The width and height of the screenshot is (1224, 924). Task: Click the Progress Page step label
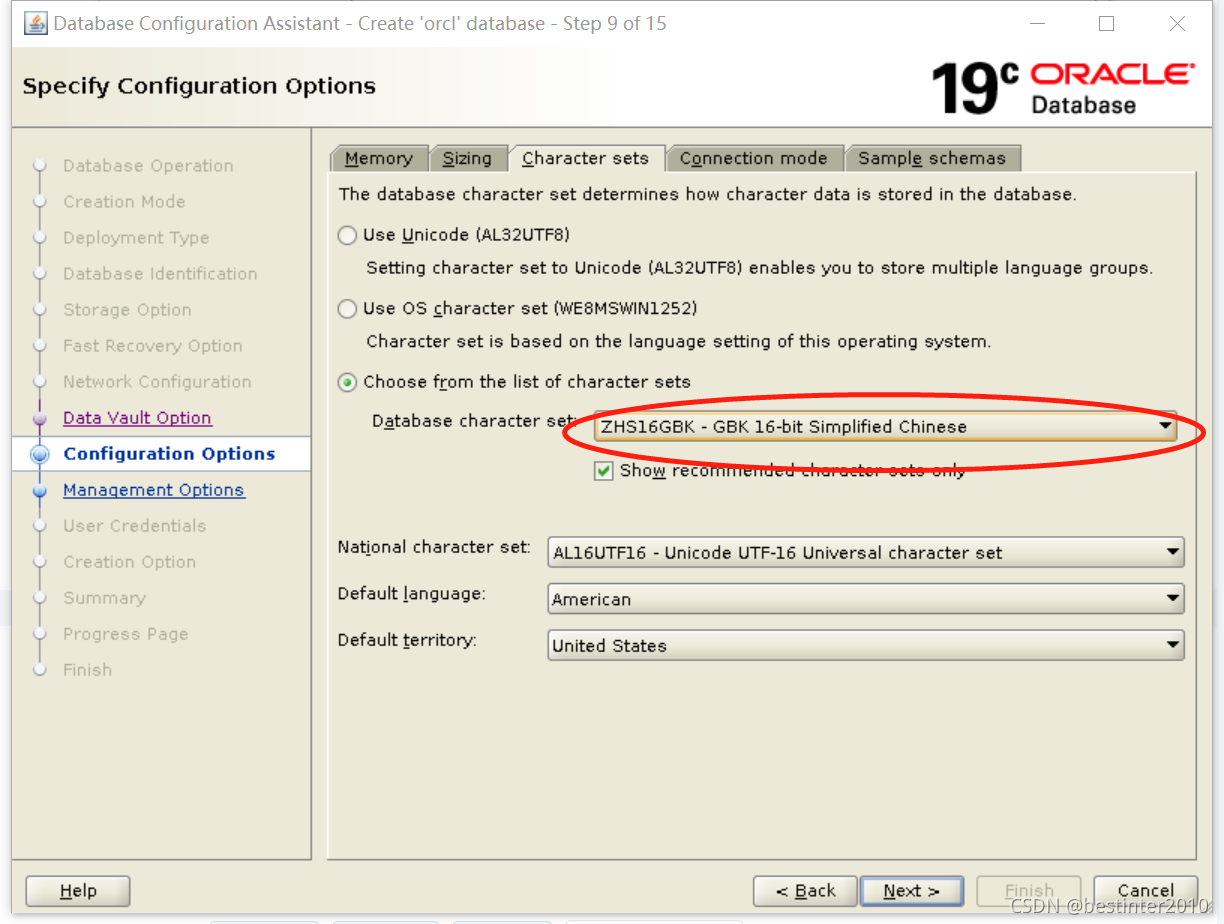click(x=125, y=634)
